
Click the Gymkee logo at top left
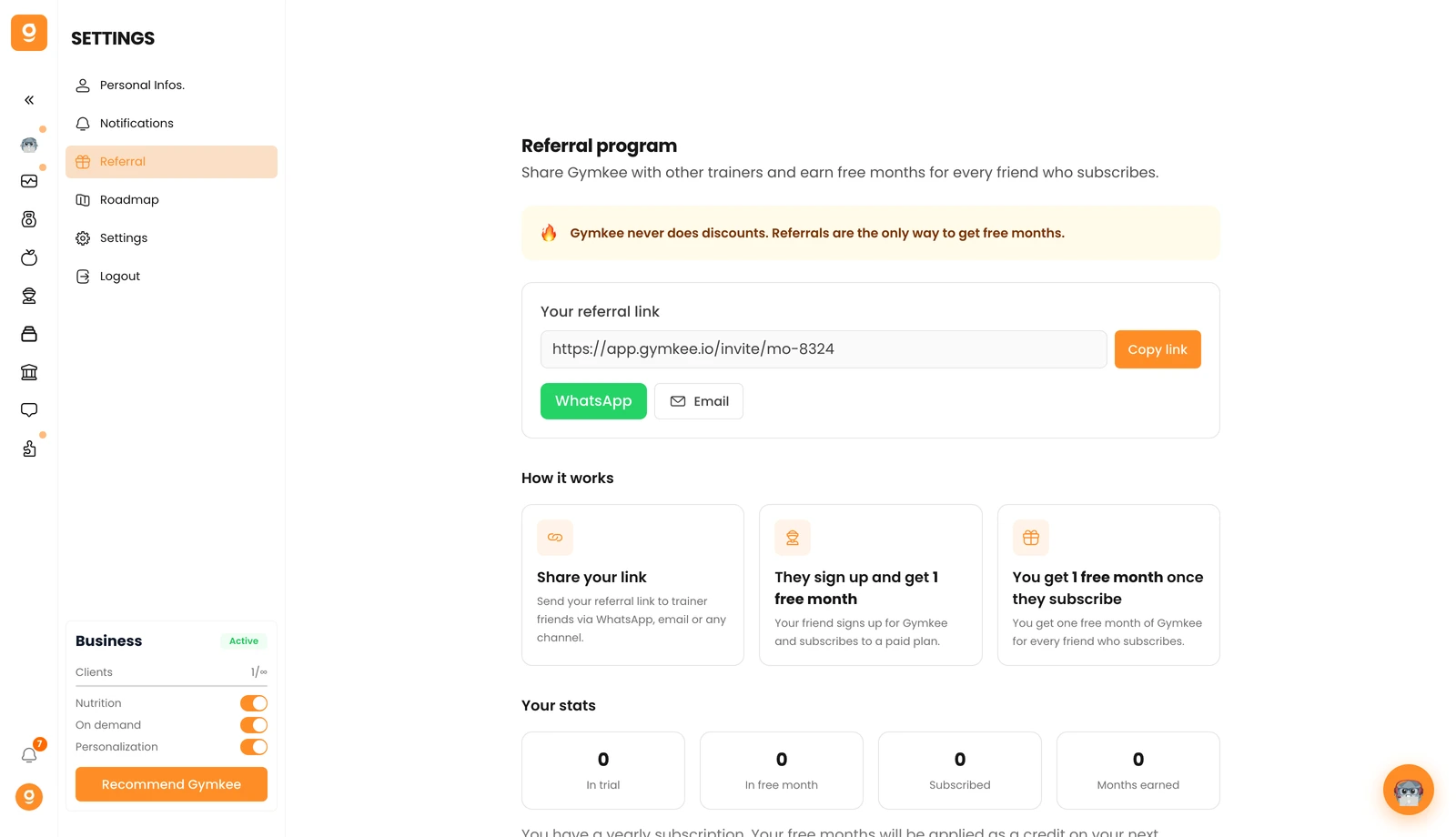coord(29,33)
